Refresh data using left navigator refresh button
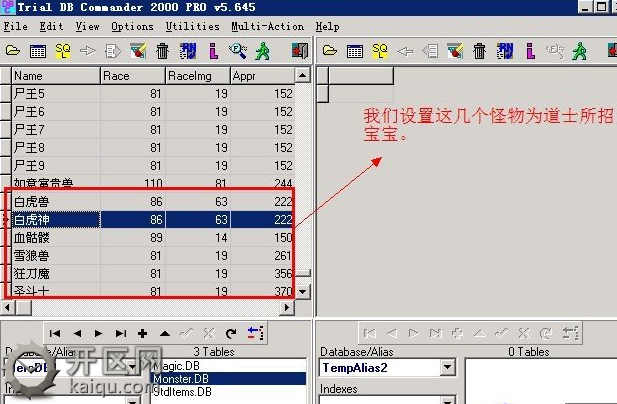Screen dimensions: 617x404 tap(231, 333)
